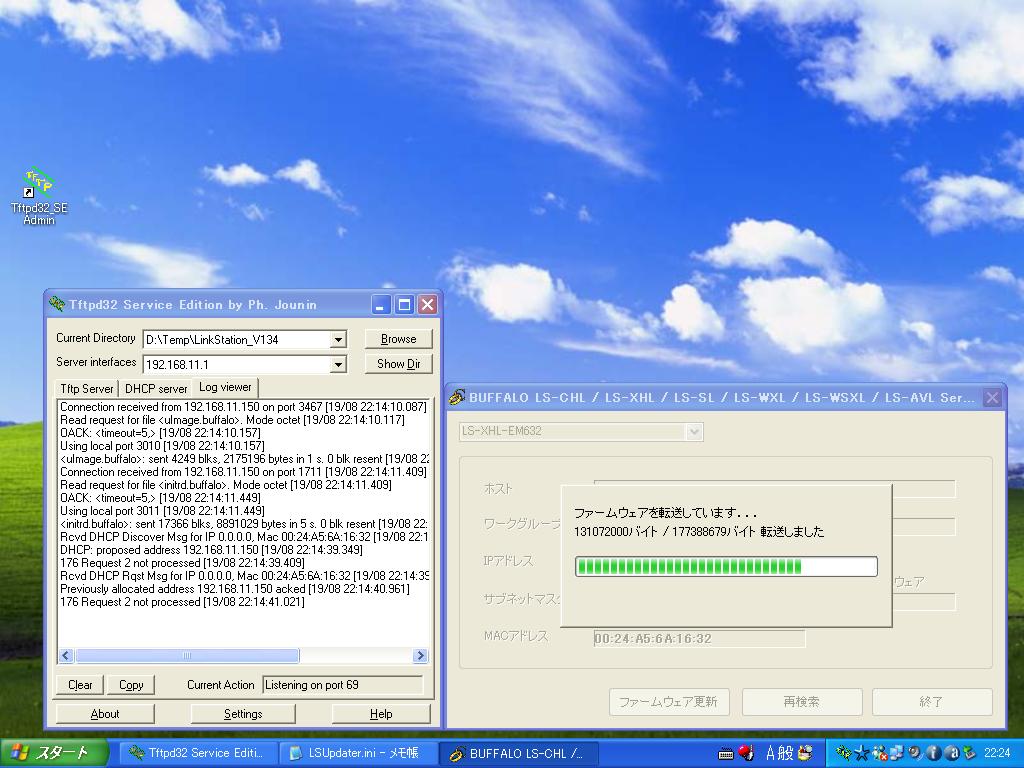The width and height of the screenshot is (1024, 768).
Task: Click the Show Dir button
Action: click(398, 364)
